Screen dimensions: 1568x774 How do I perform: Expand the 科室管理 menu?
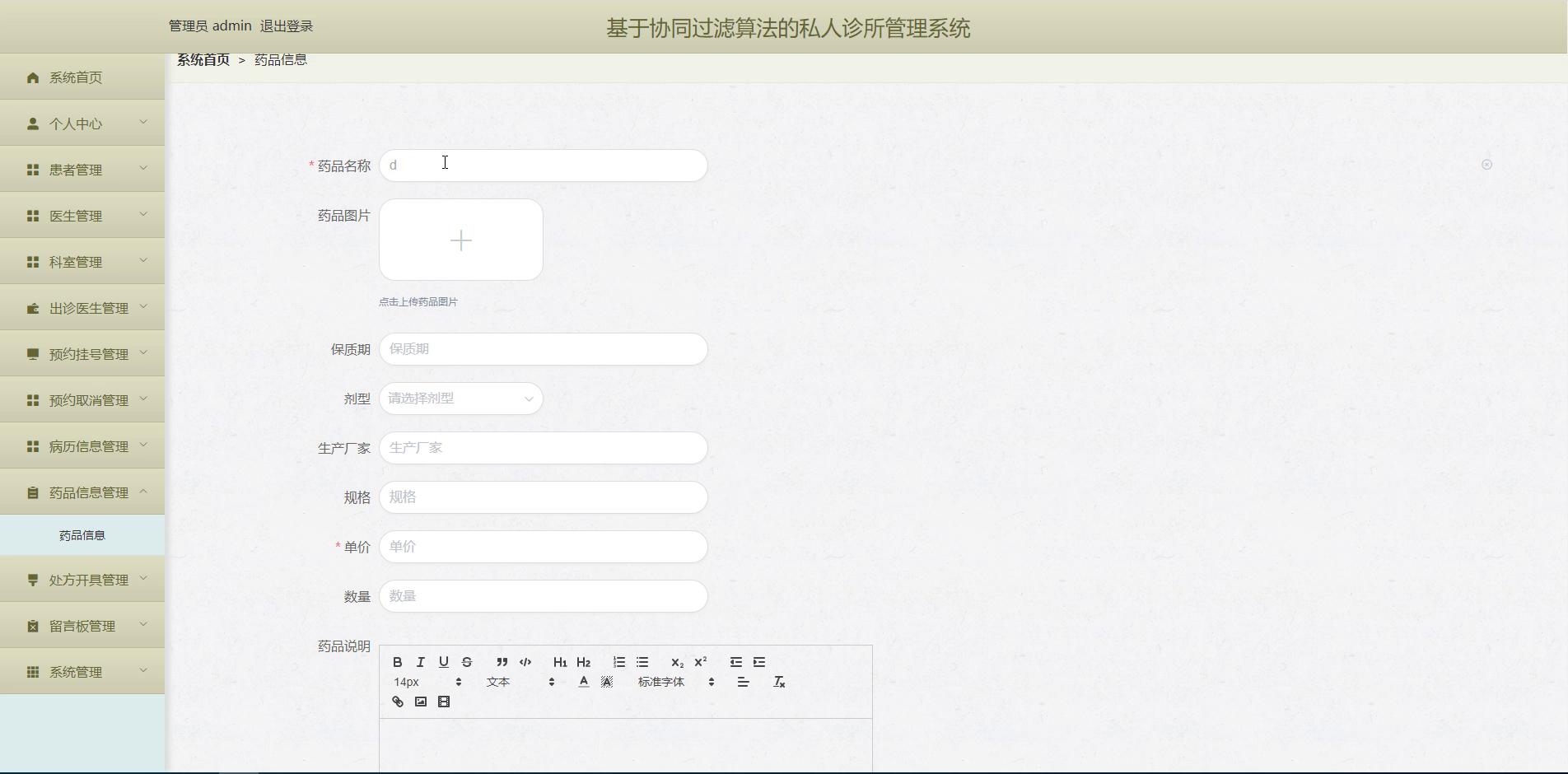[x=82, y=262]
